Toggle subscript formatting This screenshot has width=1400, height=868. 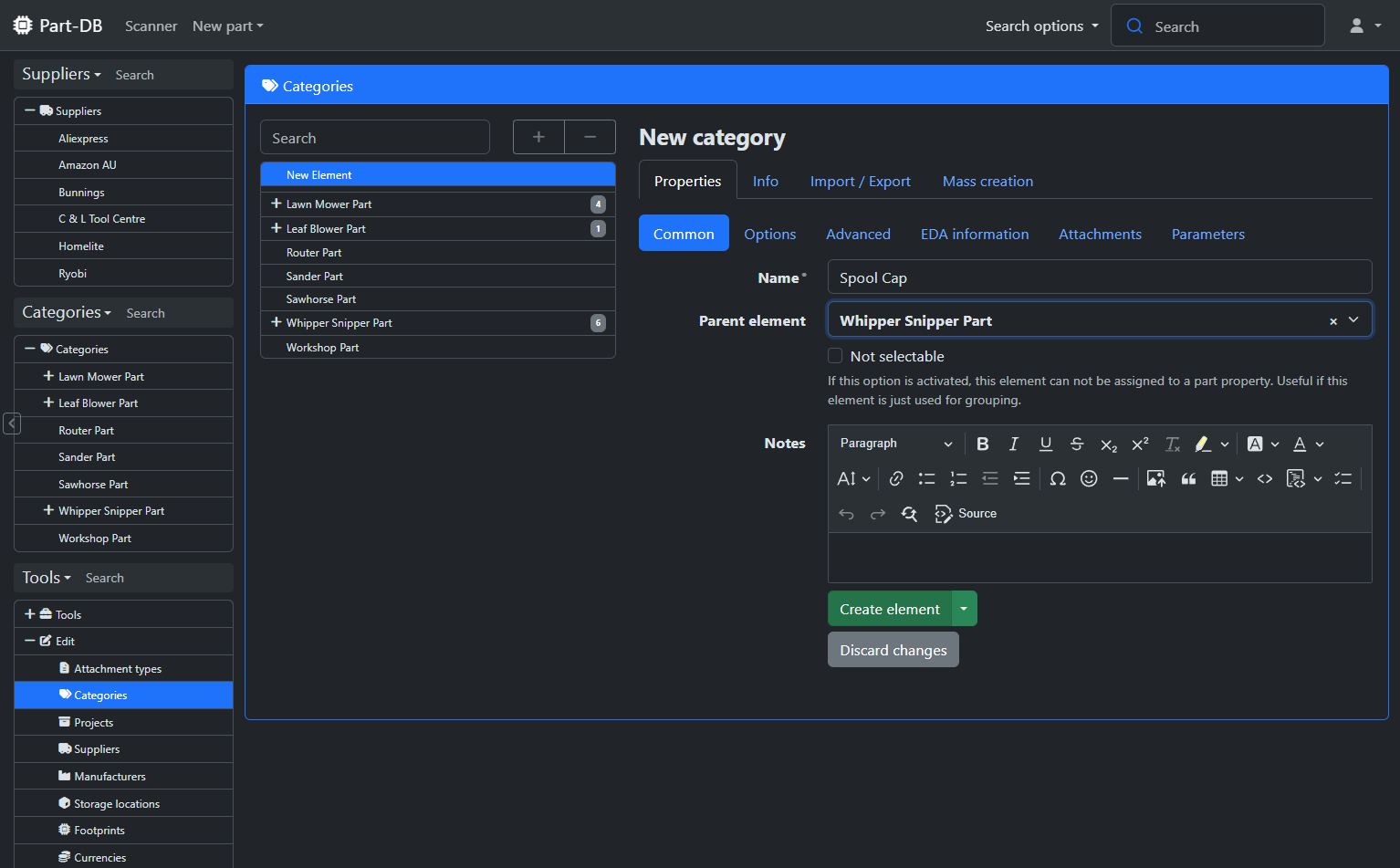coord(1109,444)
